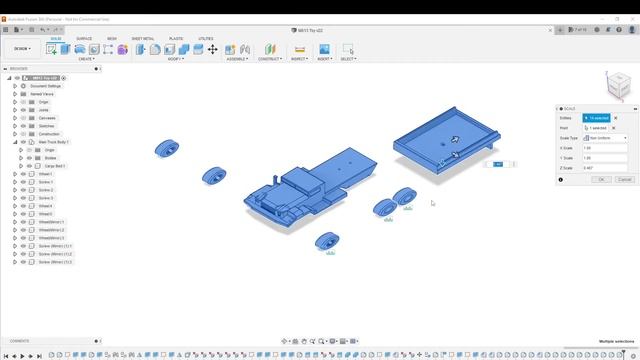Switch to the Mesh tab
Viewport: 640px width, 360px height.
[112, 38]
